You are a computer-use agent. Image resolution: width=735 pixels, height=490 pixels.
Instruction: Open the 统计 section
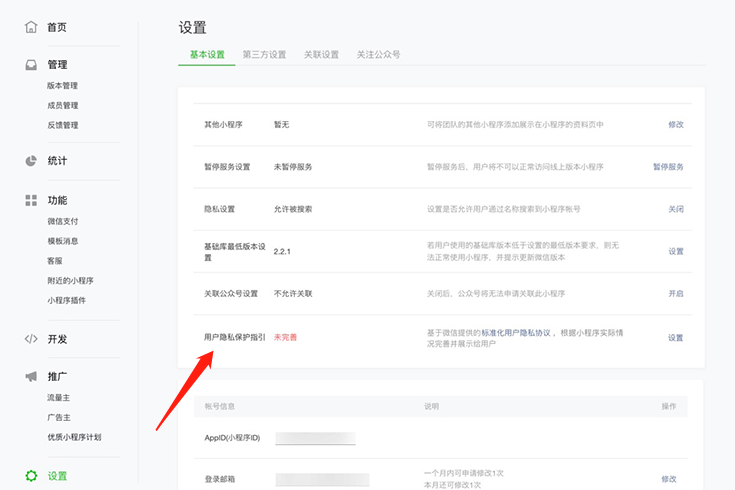57,161
